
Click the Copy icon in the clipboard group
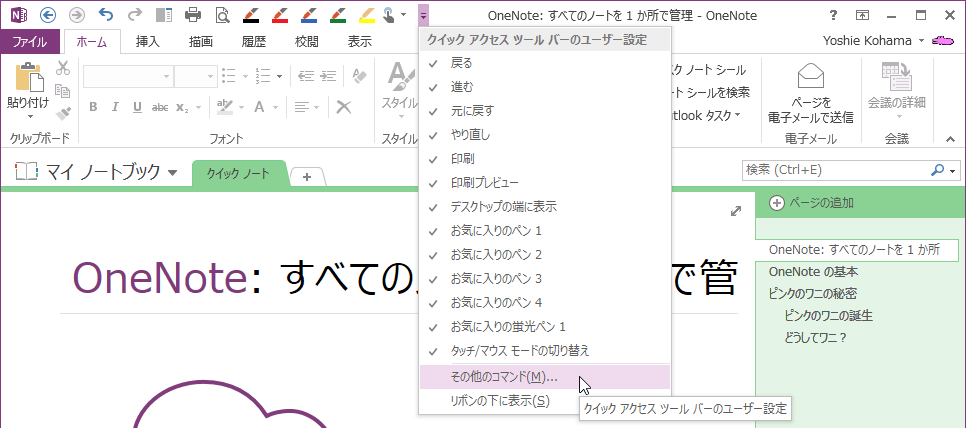tap(62, 91)
